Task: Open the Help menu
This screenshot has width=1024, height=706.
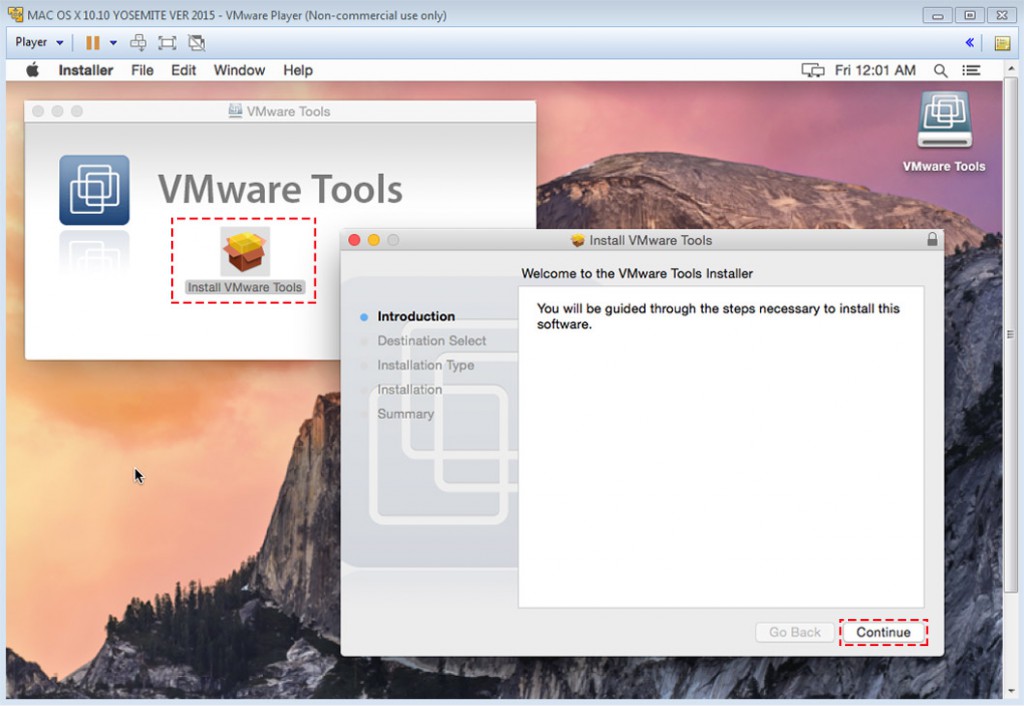Action: pyautogui.click(x=298, y=70)
